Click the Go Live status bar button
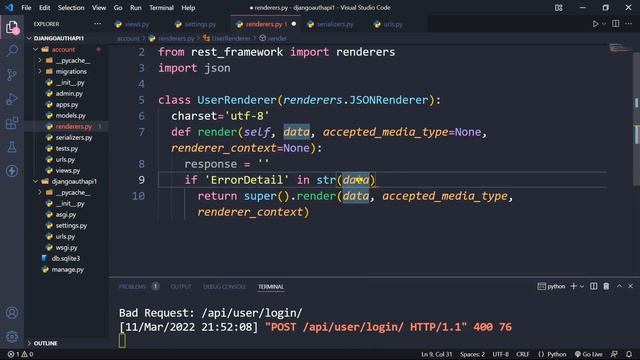Viewport: 640px width, 360px height. coord(588,354)
